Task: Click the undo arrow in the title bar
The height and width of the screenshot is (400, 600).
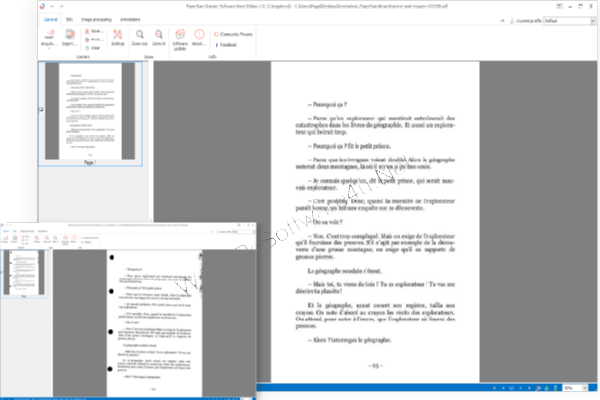Action: (52, 6)
